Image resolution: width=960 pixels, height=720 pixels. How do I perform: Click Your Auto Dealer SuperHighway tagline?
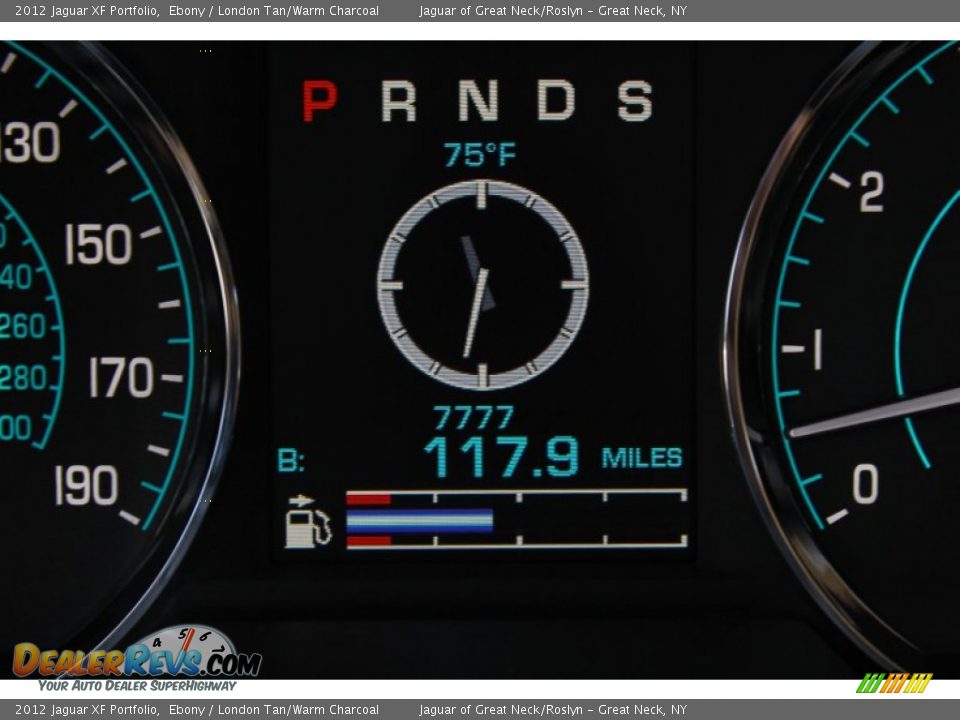(137, 686)
